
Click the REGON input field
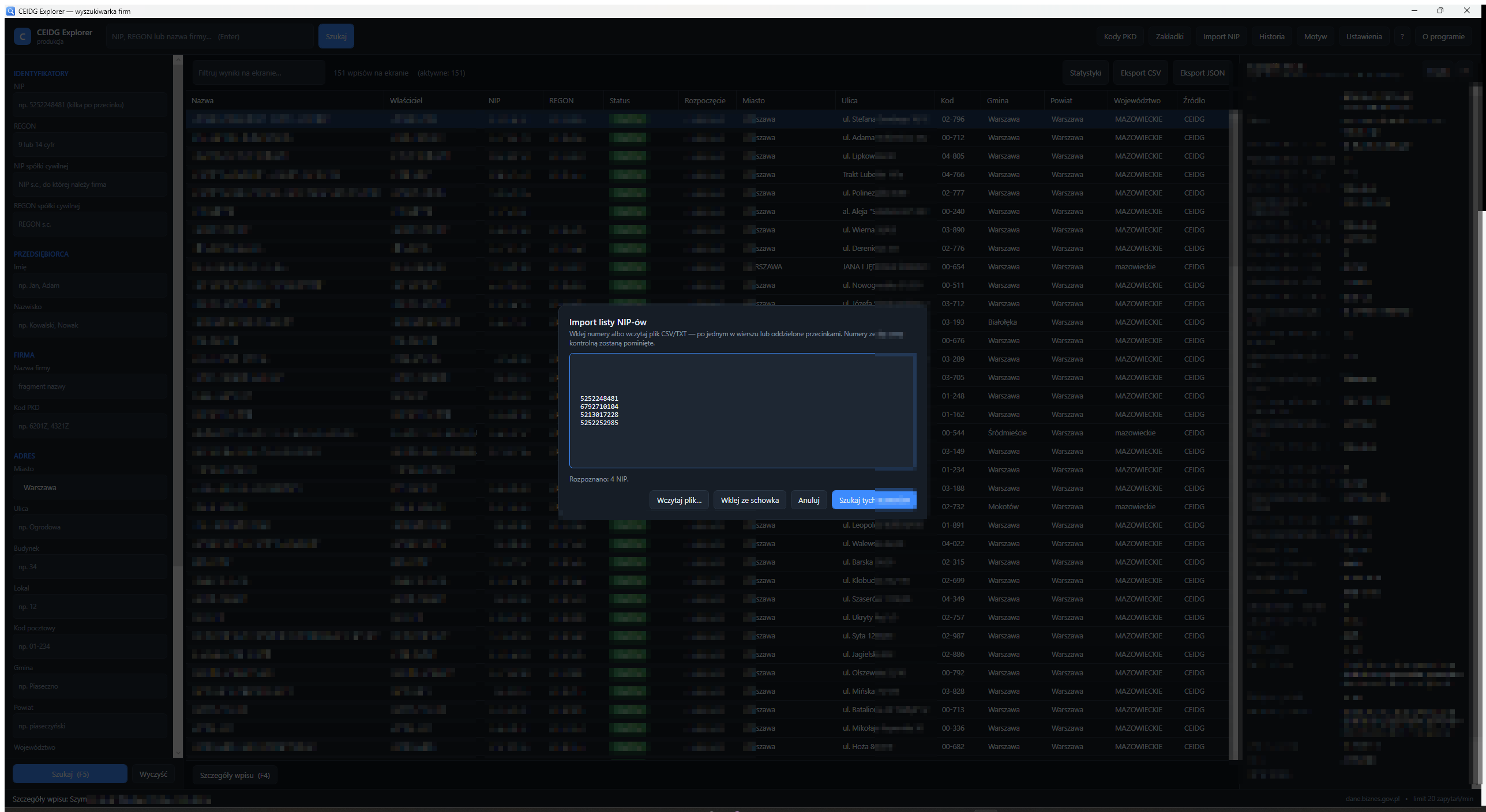(90, 144)
